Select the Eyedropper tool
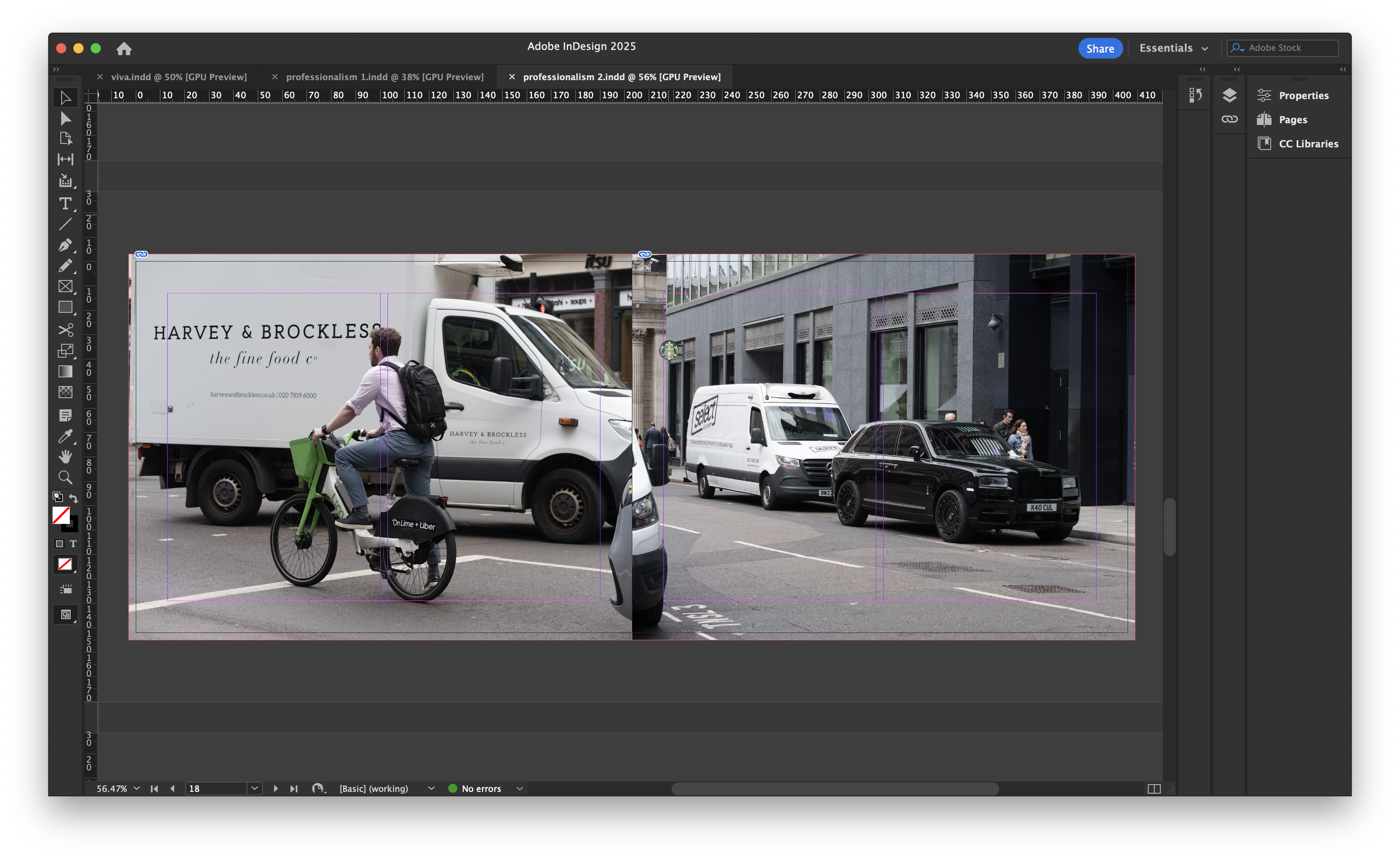This screenshot has height=860, width=1400. pyautogui.click(x=66, y=436)
